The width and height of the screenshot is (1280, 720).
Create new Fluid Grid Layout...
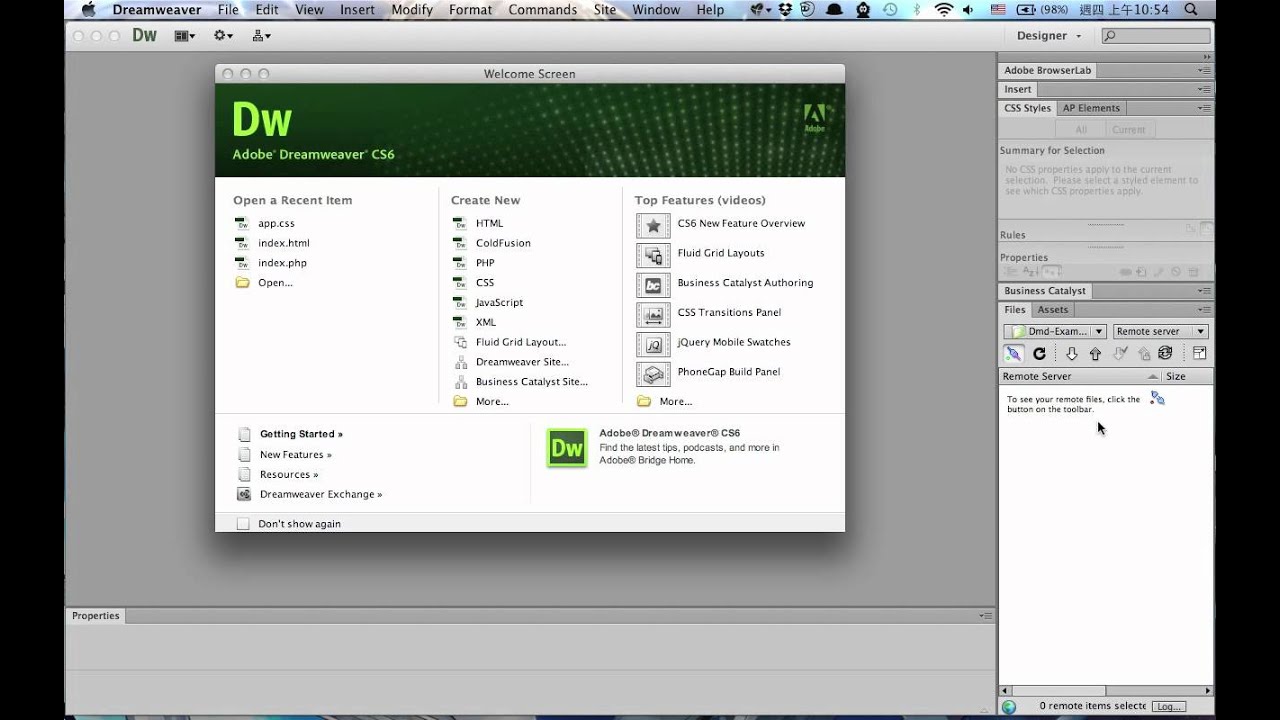click(520, 342)
